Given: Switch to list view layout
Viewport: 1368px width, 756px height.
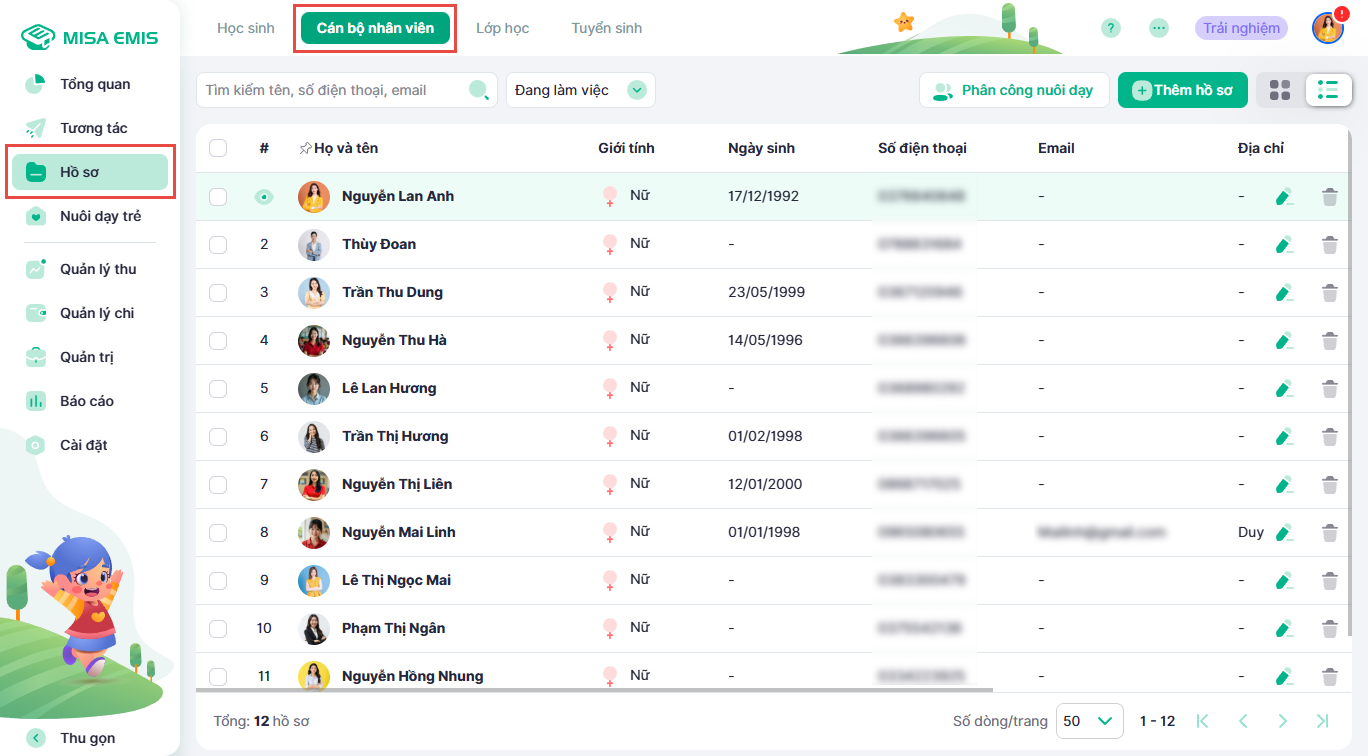Looking at the screenshot, I should tap(1328, 90).
